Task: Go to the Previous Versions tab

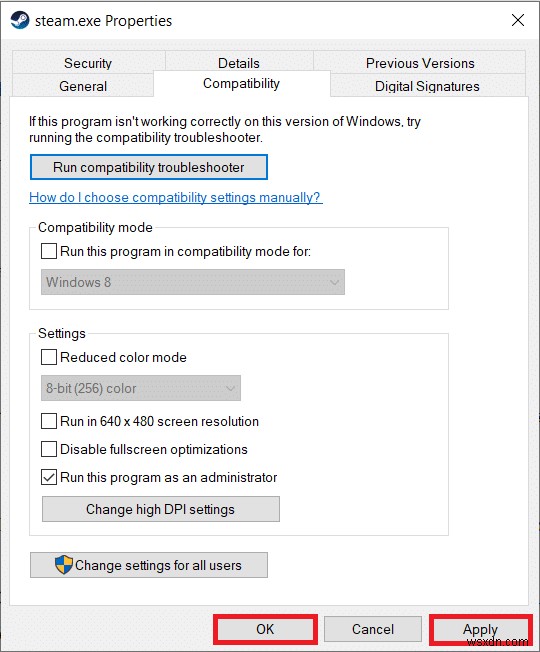Action: [420, 63]
